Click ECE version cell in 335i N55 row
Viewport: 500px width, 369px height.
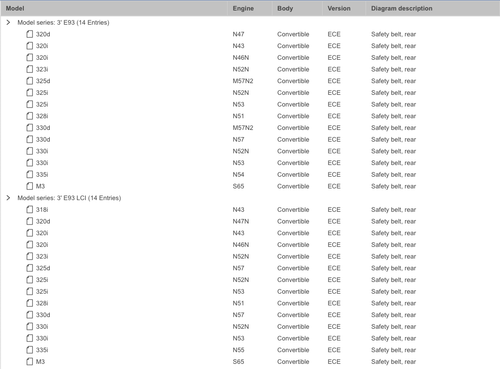(x=334, y=350)
